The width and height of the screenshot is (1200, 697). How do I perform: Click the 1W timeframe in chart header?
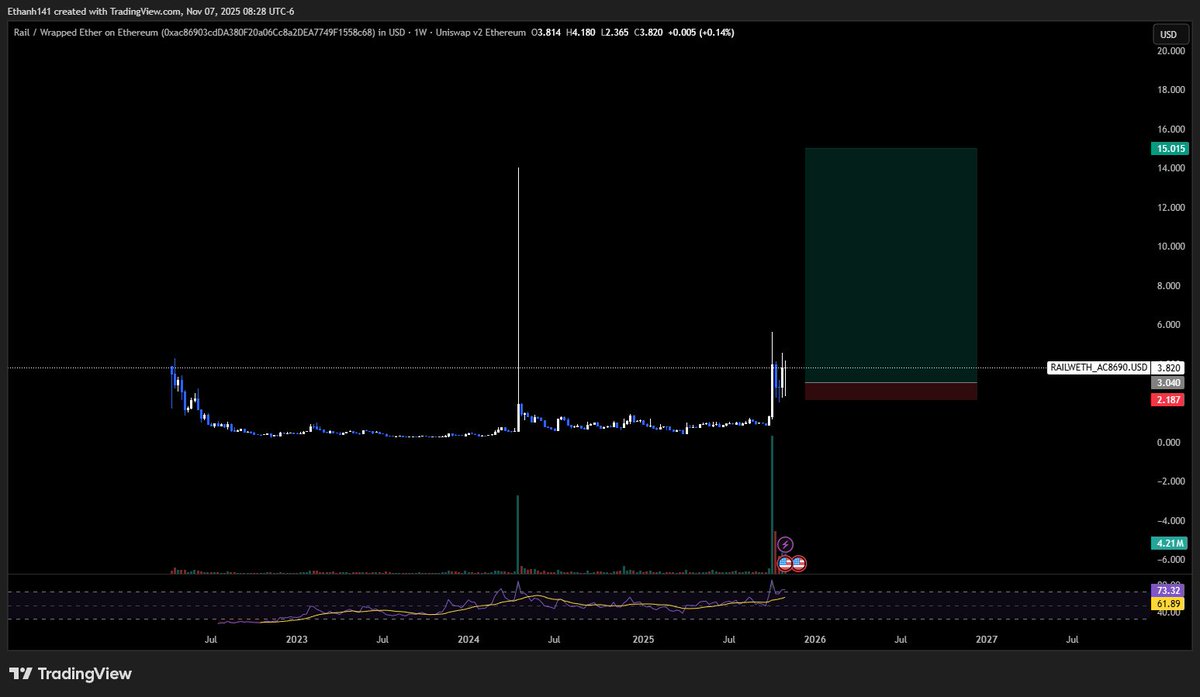(421, 34)
